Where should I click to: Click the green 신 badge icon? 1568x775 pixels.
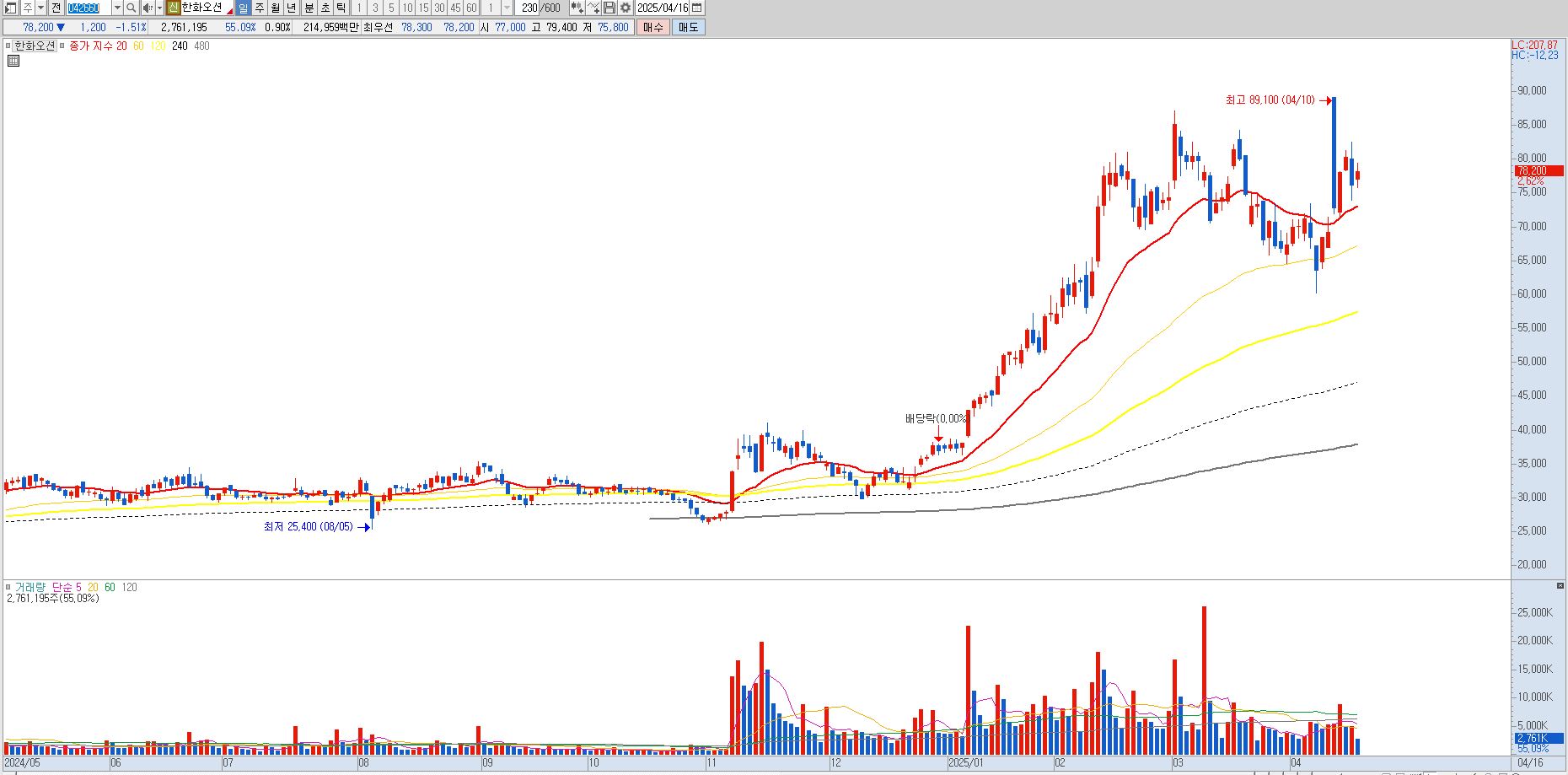pos(173,8)
